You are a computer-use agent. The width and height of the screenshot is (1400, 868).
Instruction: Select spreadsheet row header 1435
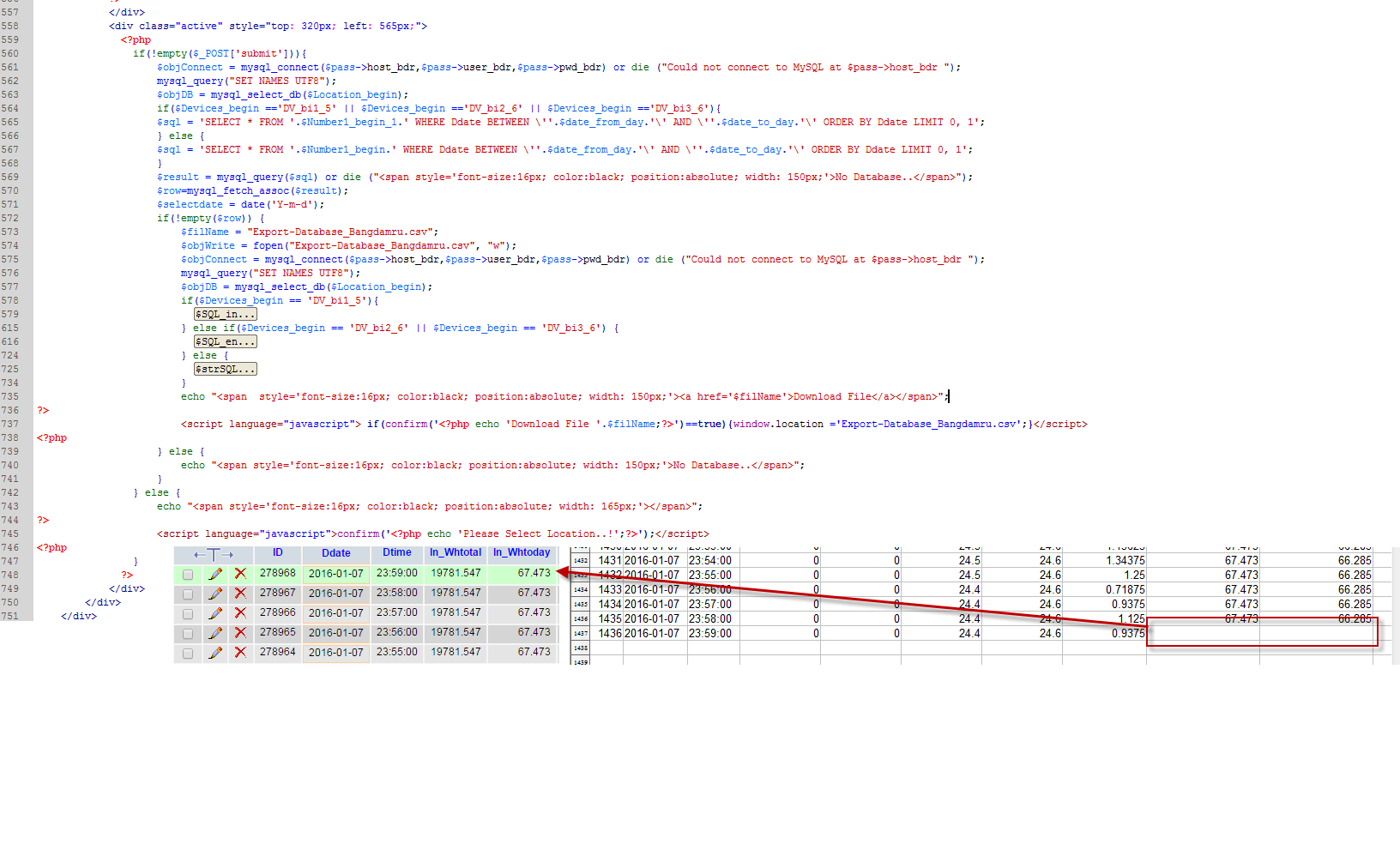[x=581, y=605]
